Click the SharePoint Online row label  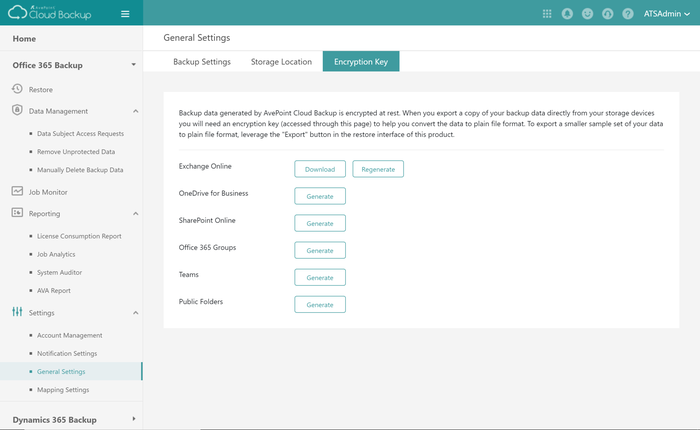(x=207, y=221)
